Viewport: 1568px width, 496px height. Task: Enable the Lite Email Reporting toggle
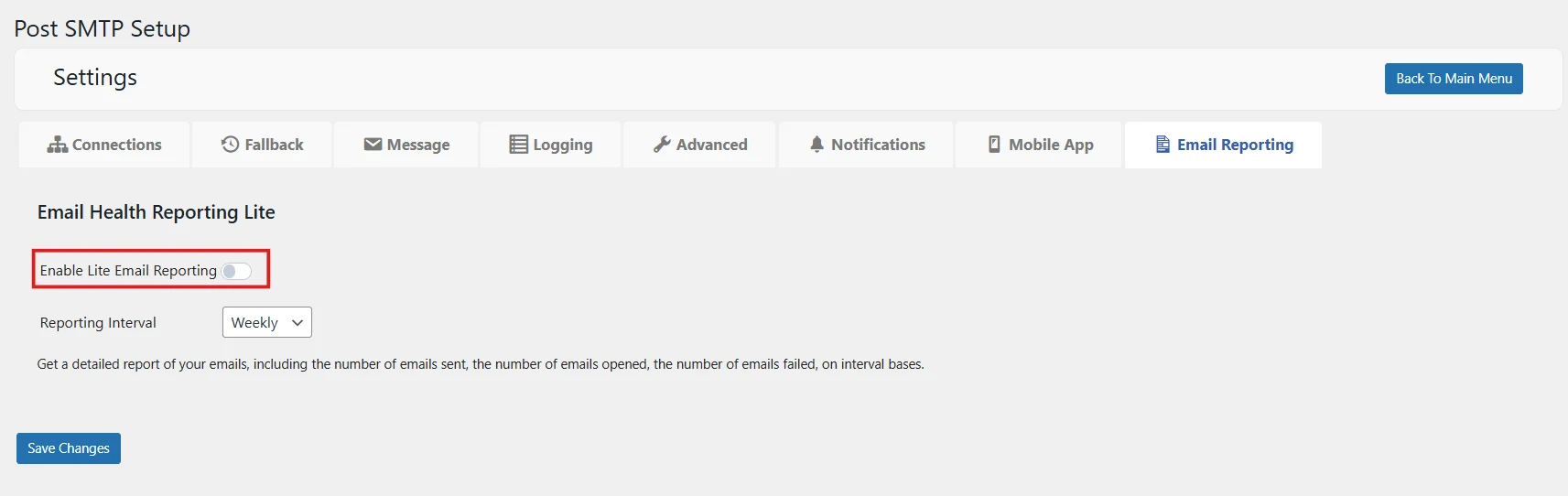236,271
